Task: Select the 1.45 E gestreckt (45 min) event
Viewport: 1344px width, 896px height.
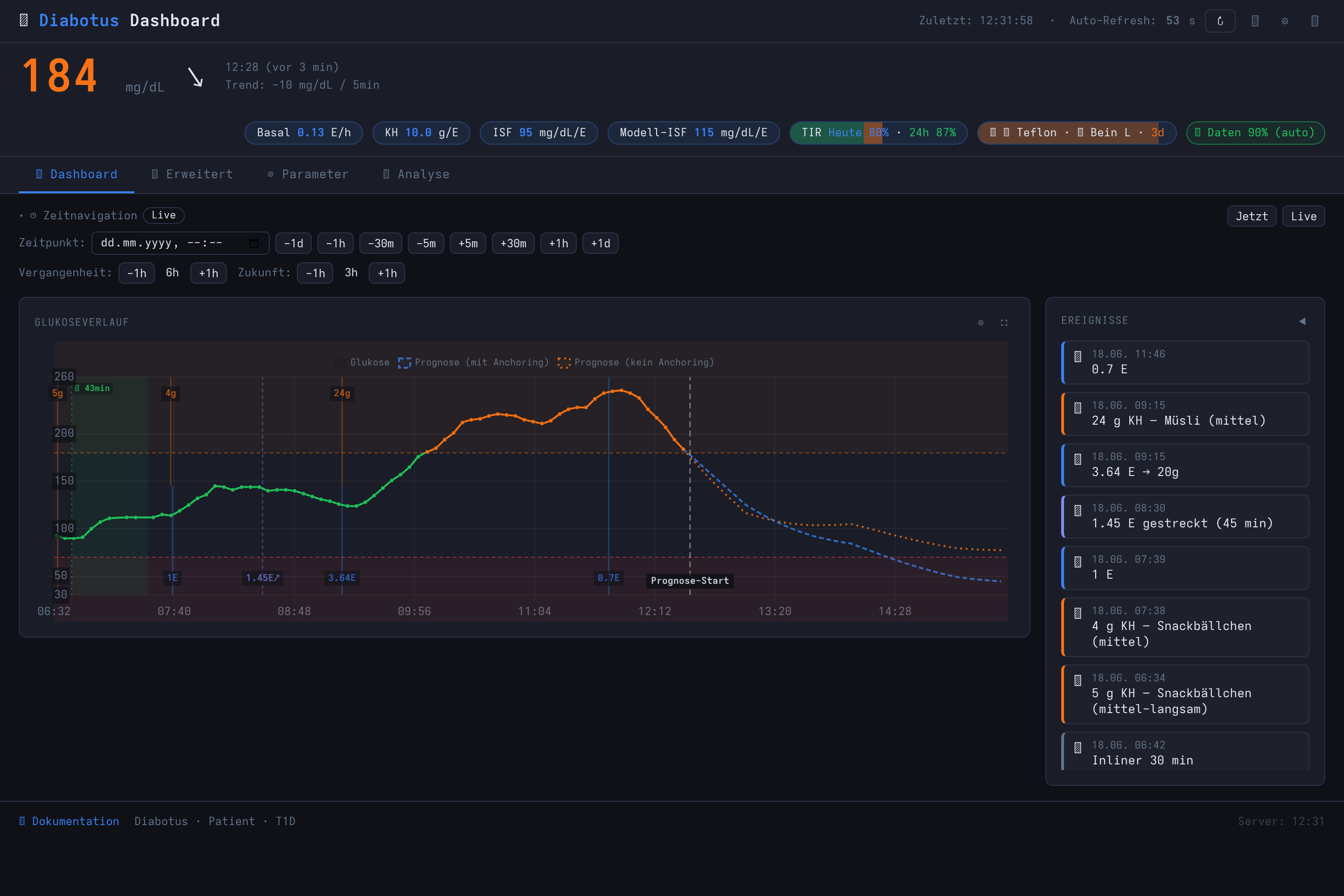Action: (1185, 517)
